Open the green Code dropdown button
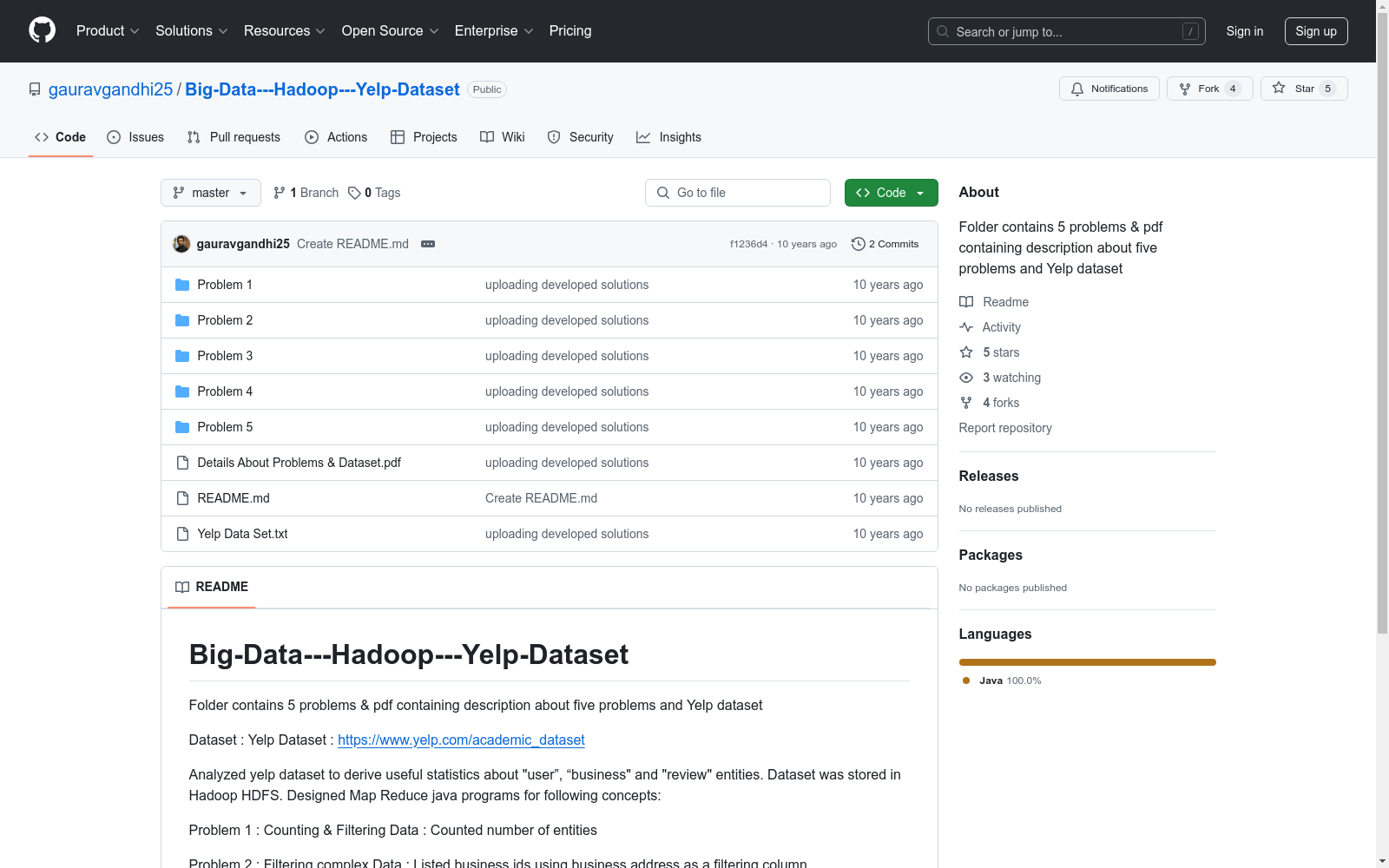This screenshot has height=868, width=1389. [891, 193]
